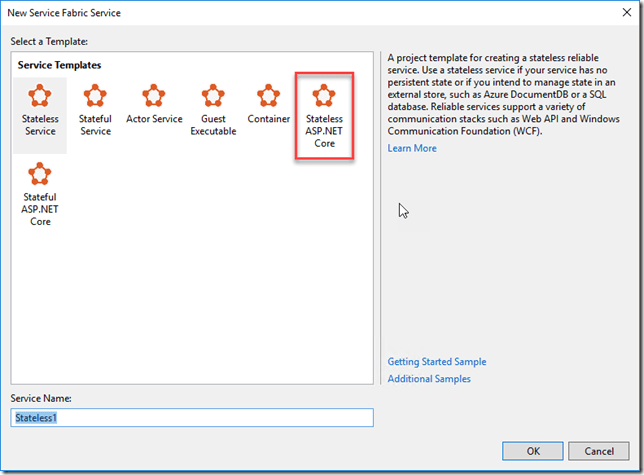The width and height of the screenshot is (644, 475).
Task: Open the Getting Started Sample link
Action: 437,362
